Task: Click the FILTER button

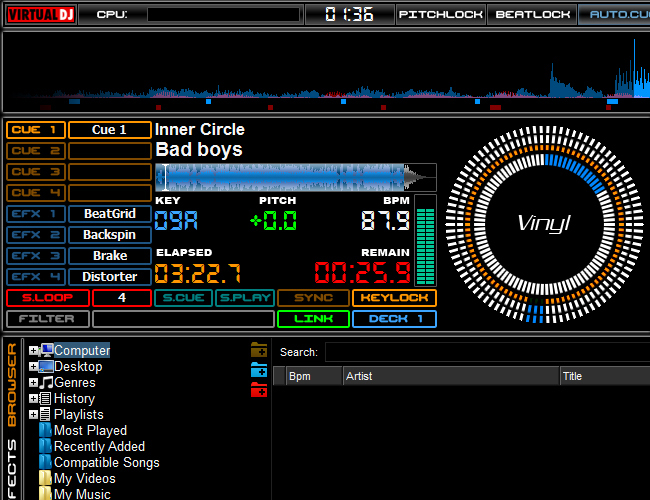Action: point(48,319)
